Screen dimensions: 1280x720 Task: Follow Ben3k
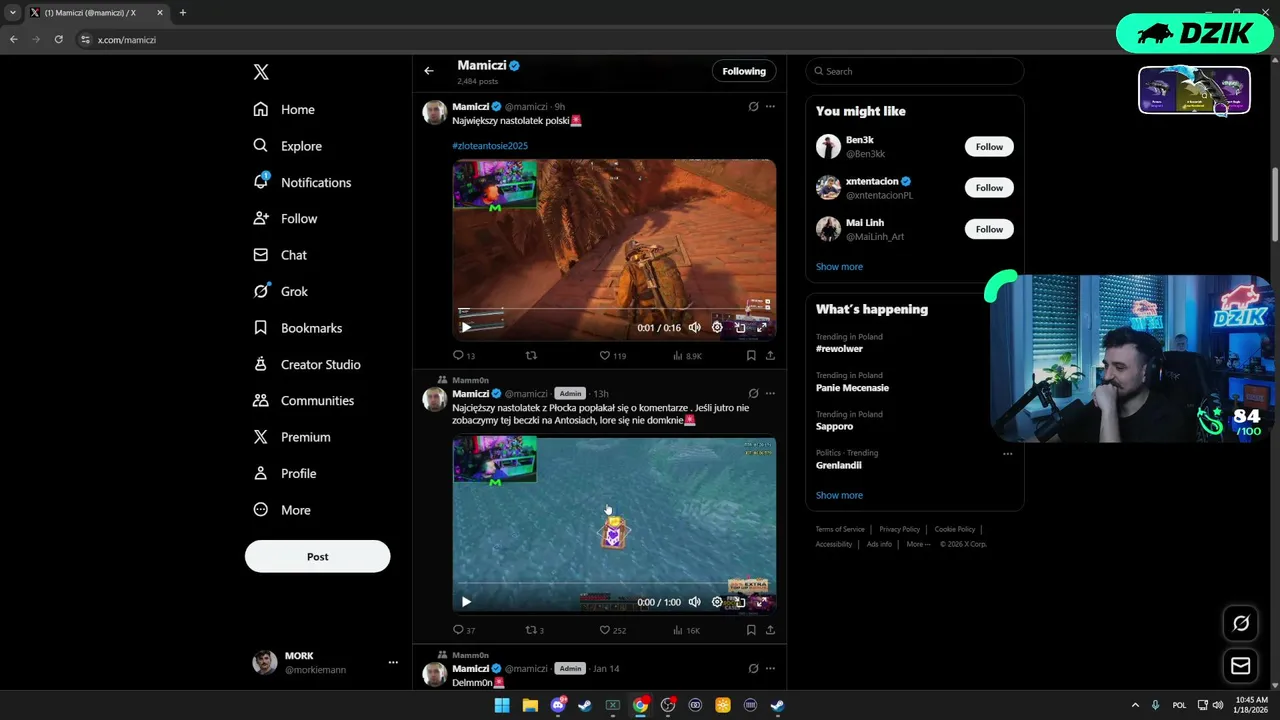[989, 147]
